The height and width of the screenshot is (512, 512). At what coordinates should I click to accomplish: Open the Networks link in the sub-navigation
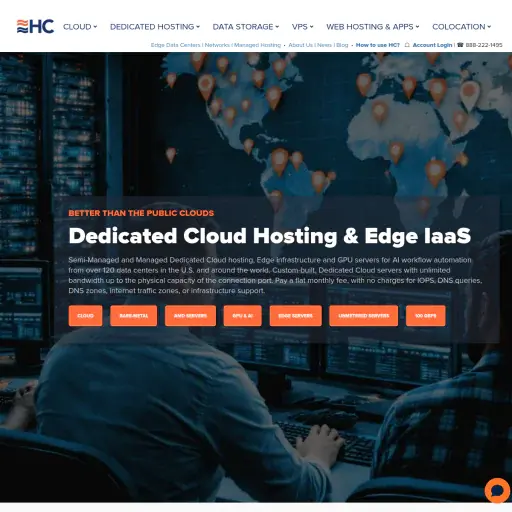coord(217,45)
